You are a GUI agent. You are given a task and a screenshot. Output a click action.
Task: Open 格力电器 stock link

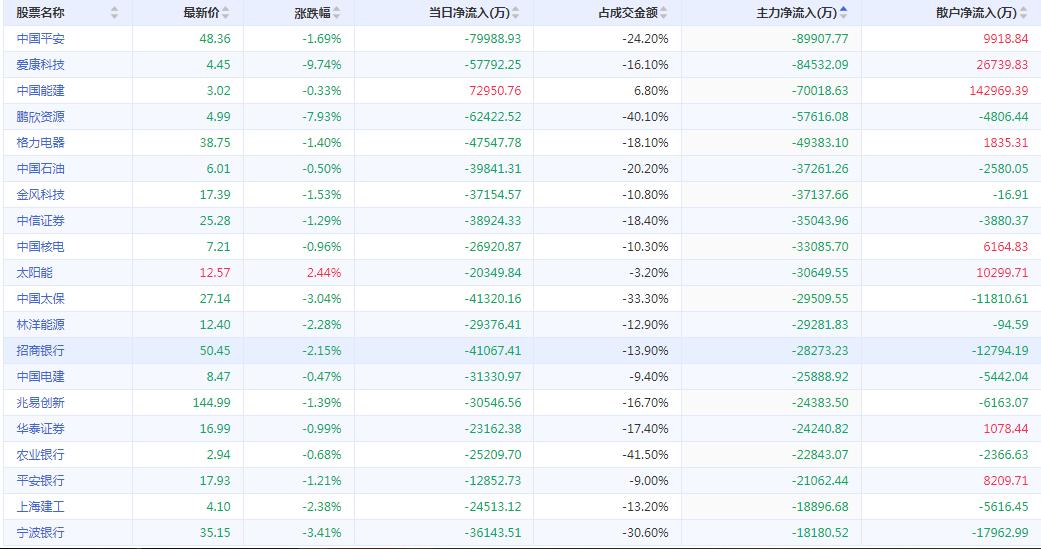click(x=40, y=143)
